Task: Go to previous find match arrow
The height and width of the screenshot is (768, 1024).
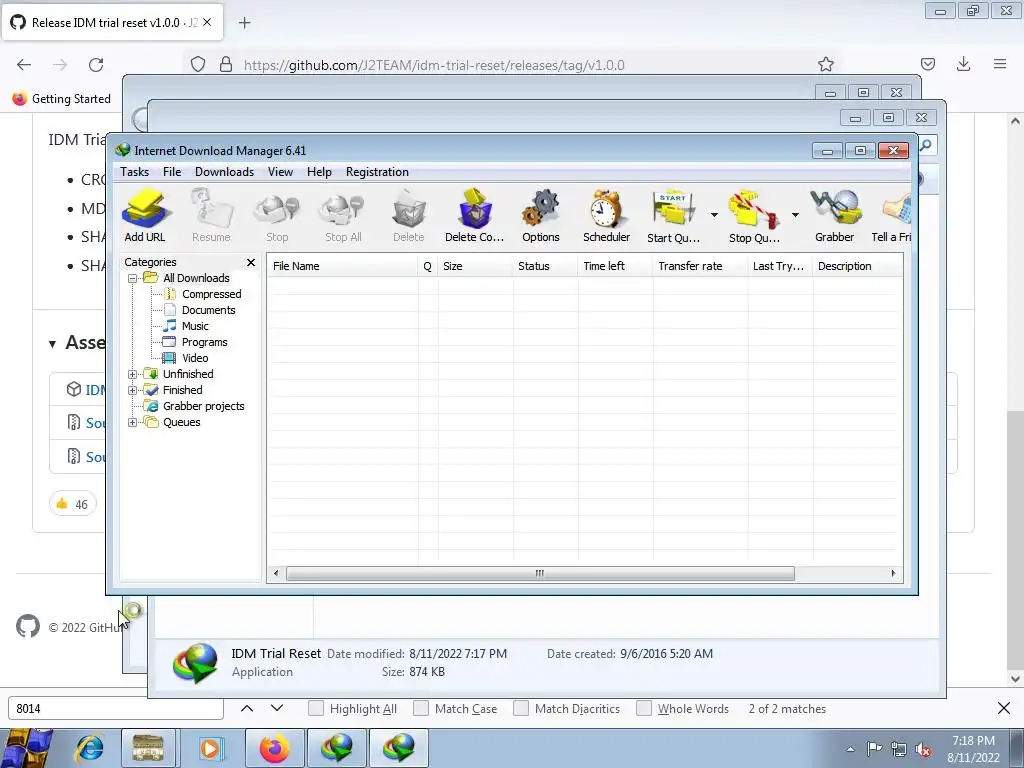Action: (247, 708)
